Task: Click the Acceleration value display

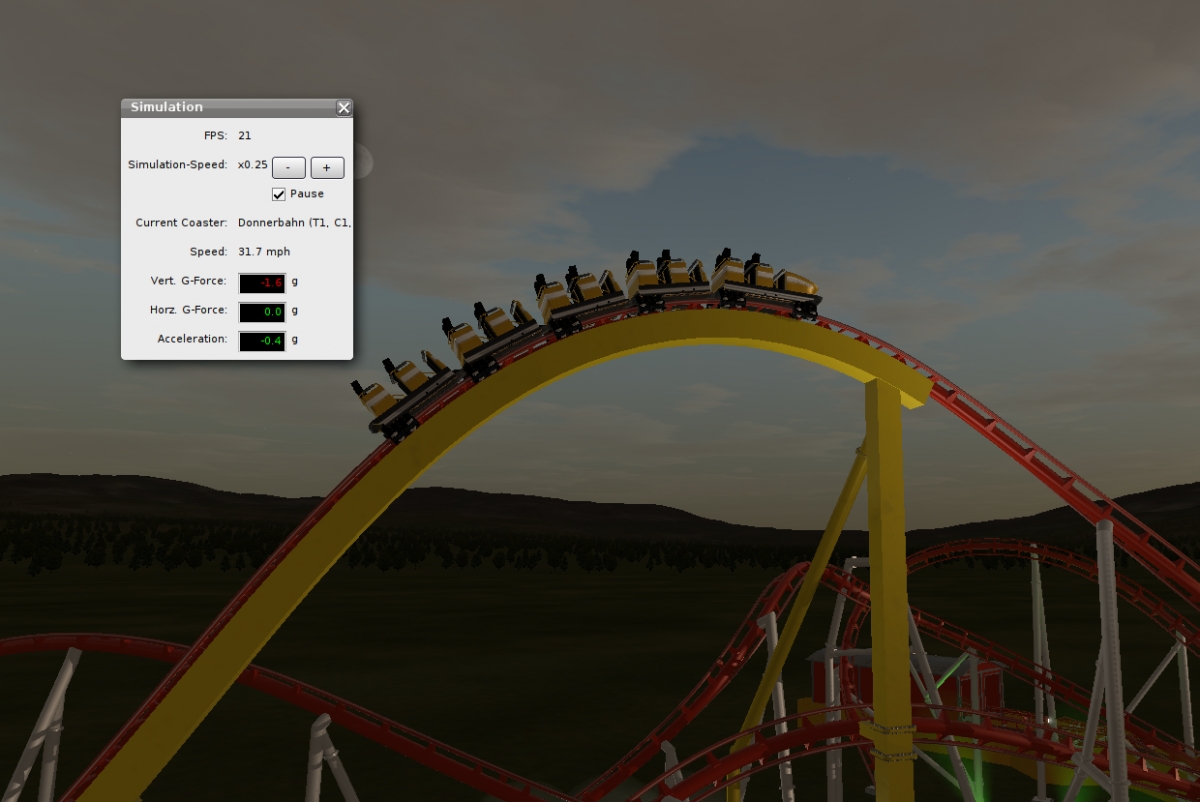Action: 262,341
